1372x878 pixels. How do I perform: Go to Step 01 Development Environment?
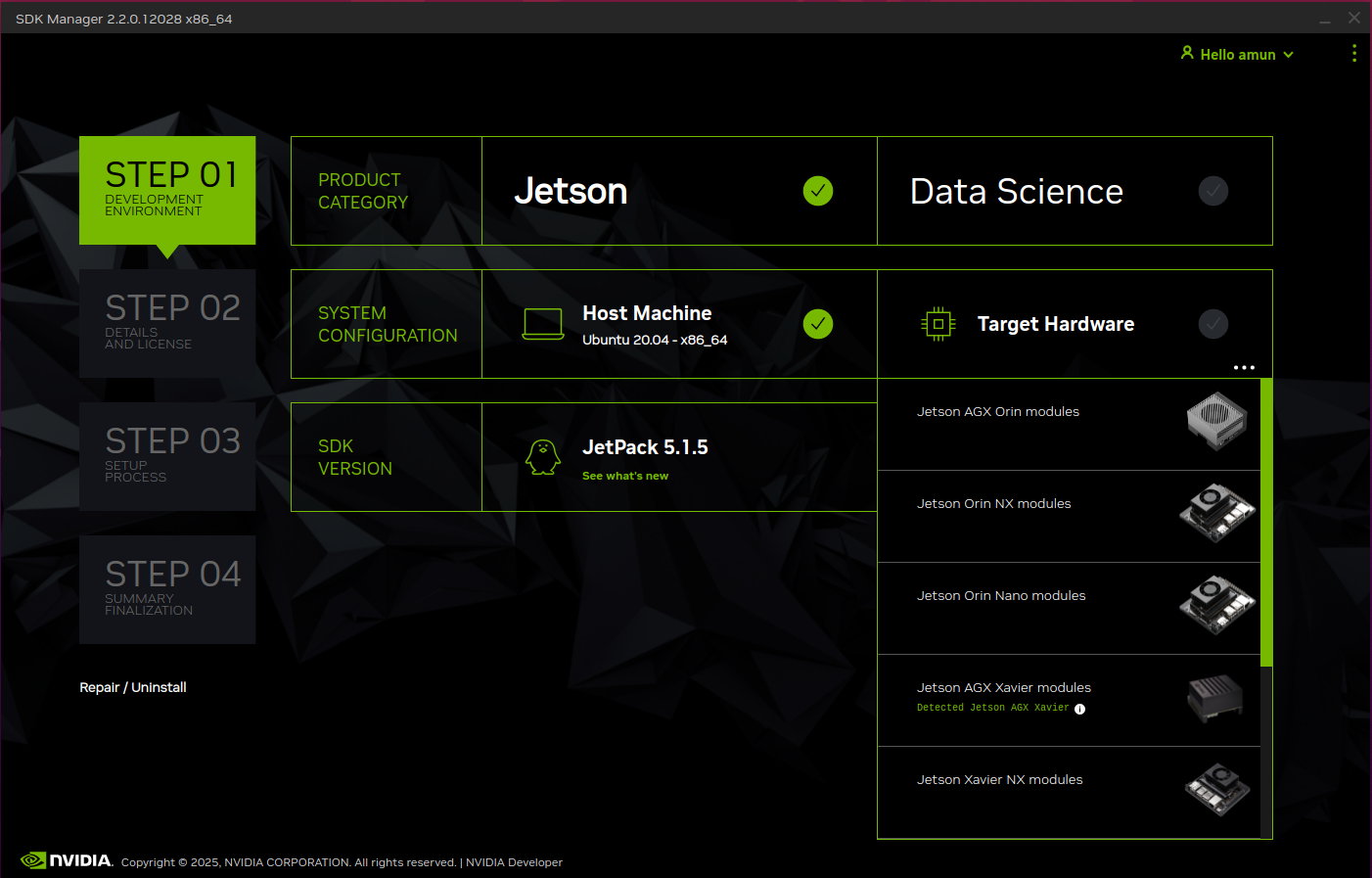coord(167,190)
